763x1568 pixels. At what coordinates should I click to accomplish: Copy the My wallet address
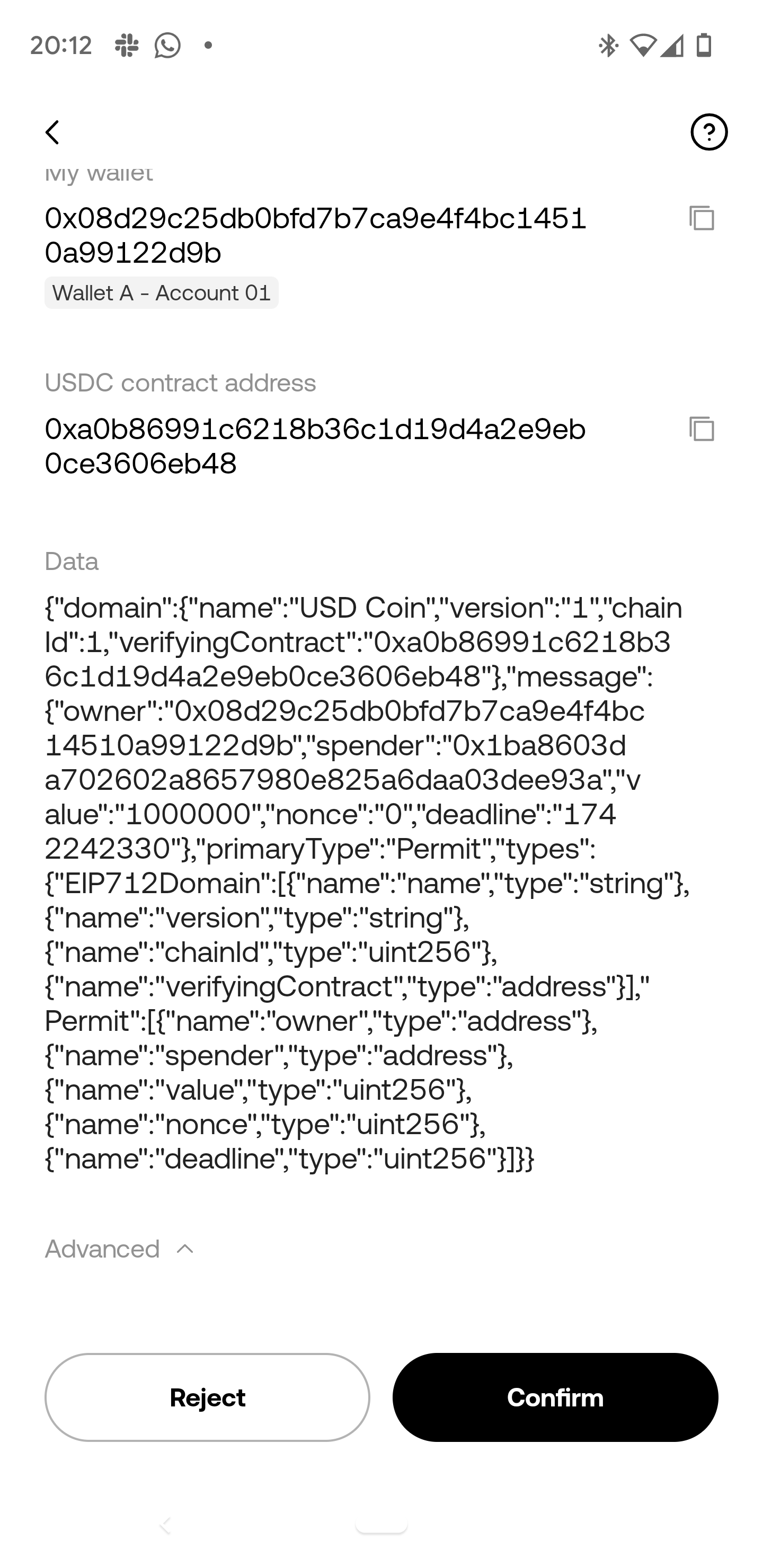pos(702,218)
